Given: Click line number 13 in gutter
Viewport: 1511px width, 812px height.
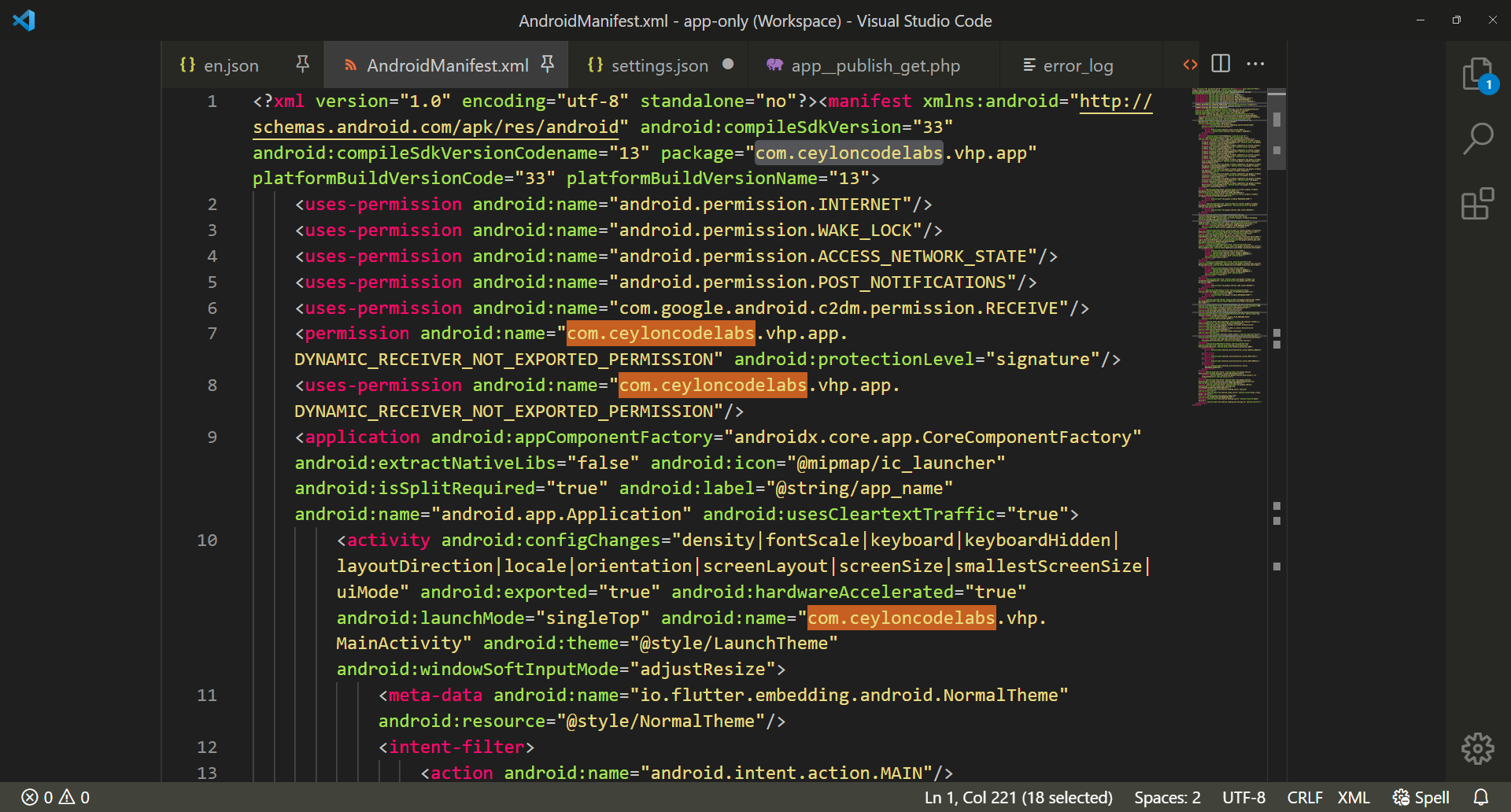Looking at the screenshot, I should coord(207,773).
